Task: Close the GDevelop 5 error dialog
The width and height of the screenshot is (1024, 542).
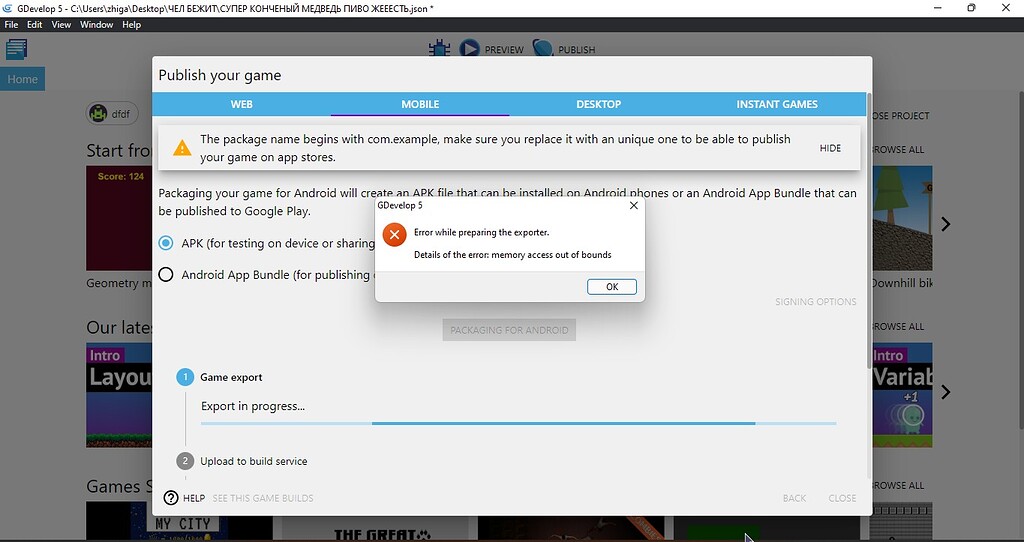Action: (x=633, y=206)
